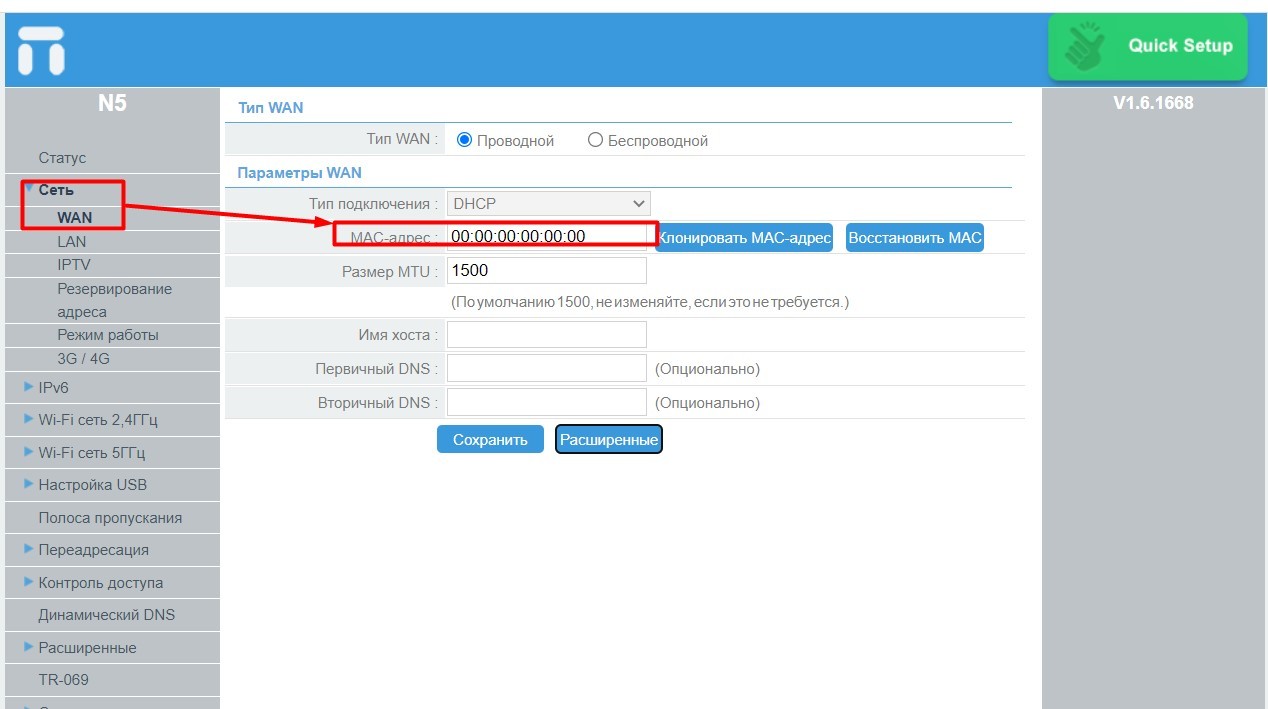This screenshot has width=1268, height=709.
Task: Click the Totolink logo icon
Action: click(42, 50)
